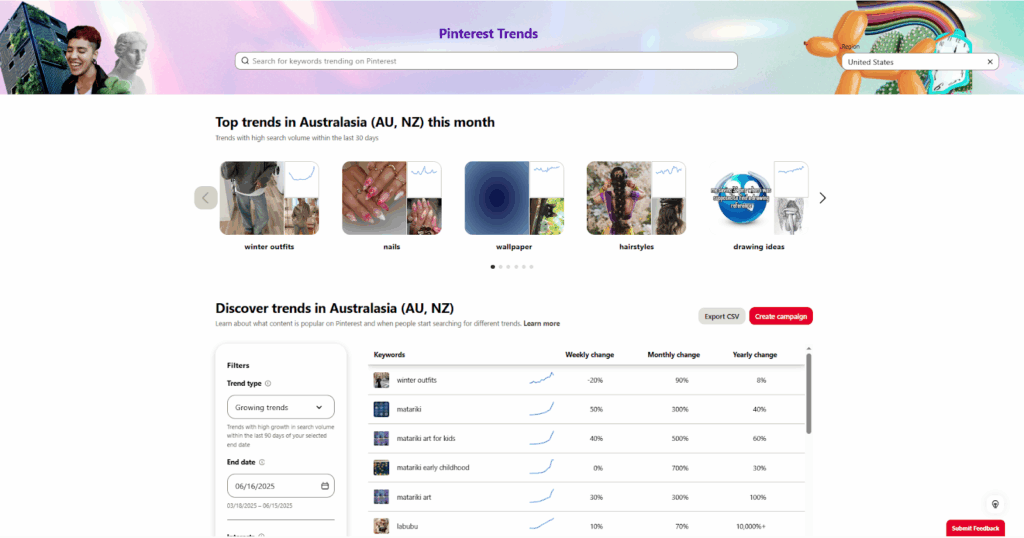Clear the United States region selection

[x=990, y=62]
